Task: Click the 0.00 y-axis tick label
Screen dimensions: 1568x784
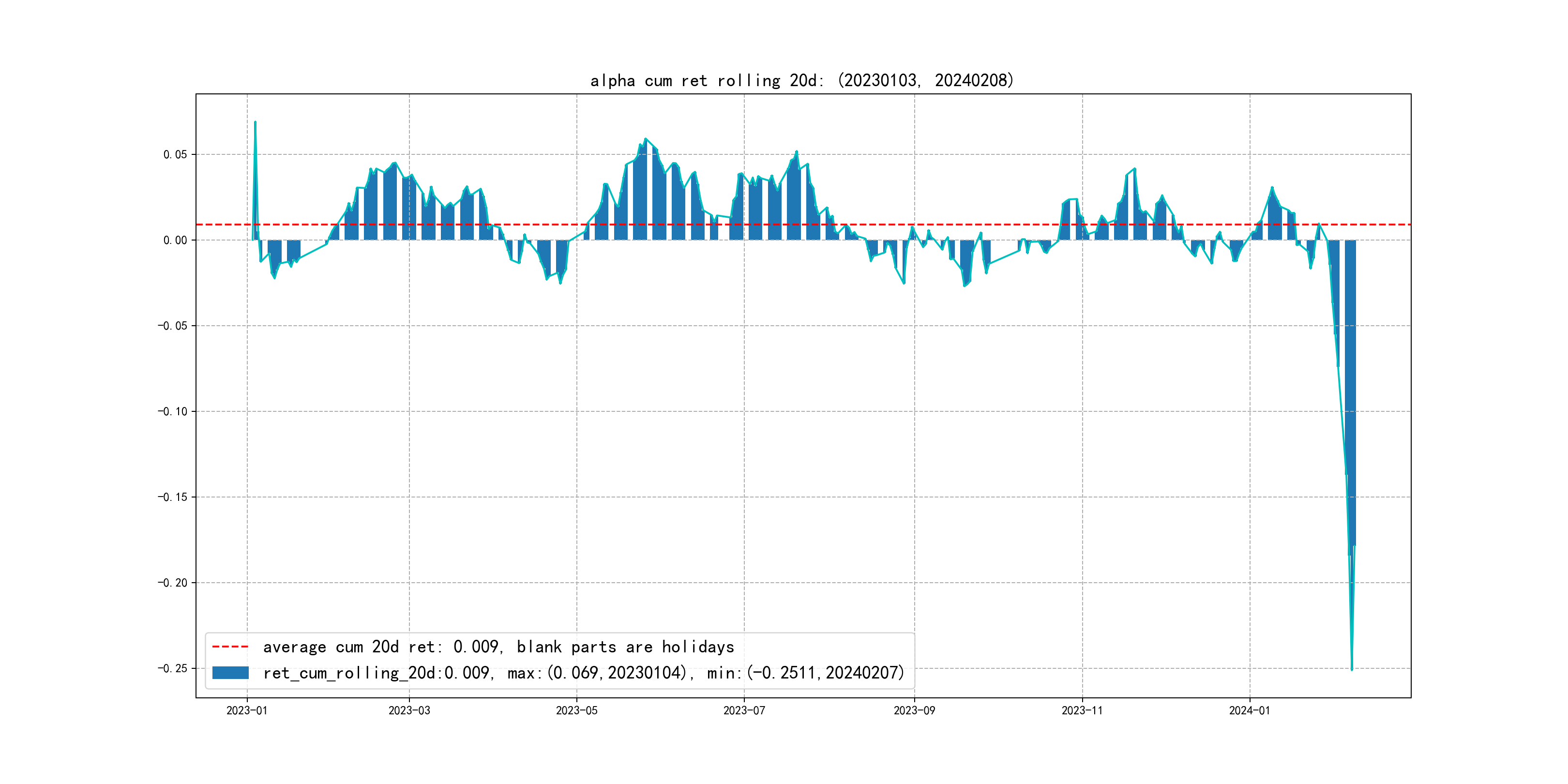Action: tap(175, 241)
